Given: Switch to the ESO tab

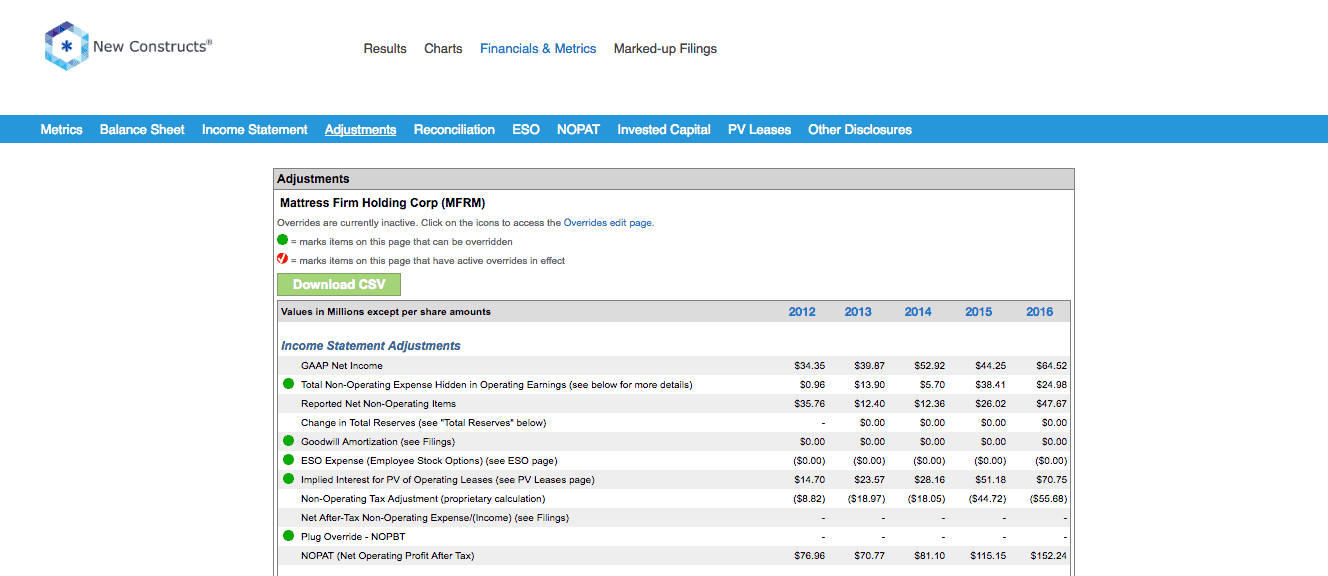Looking at the screenshot, I should [526, 129].
